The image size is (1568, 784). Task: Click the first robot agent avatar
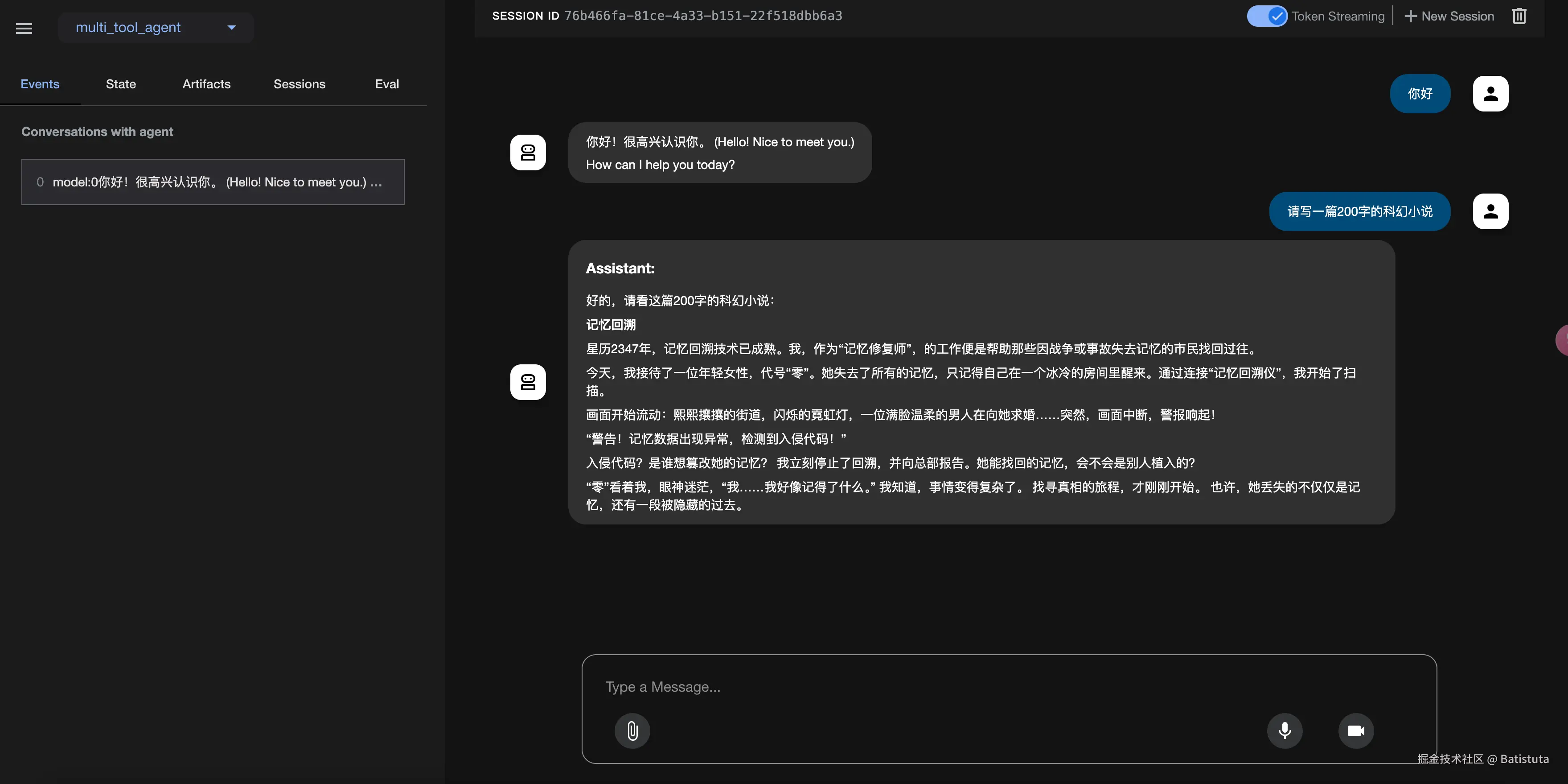pos(528,152)
